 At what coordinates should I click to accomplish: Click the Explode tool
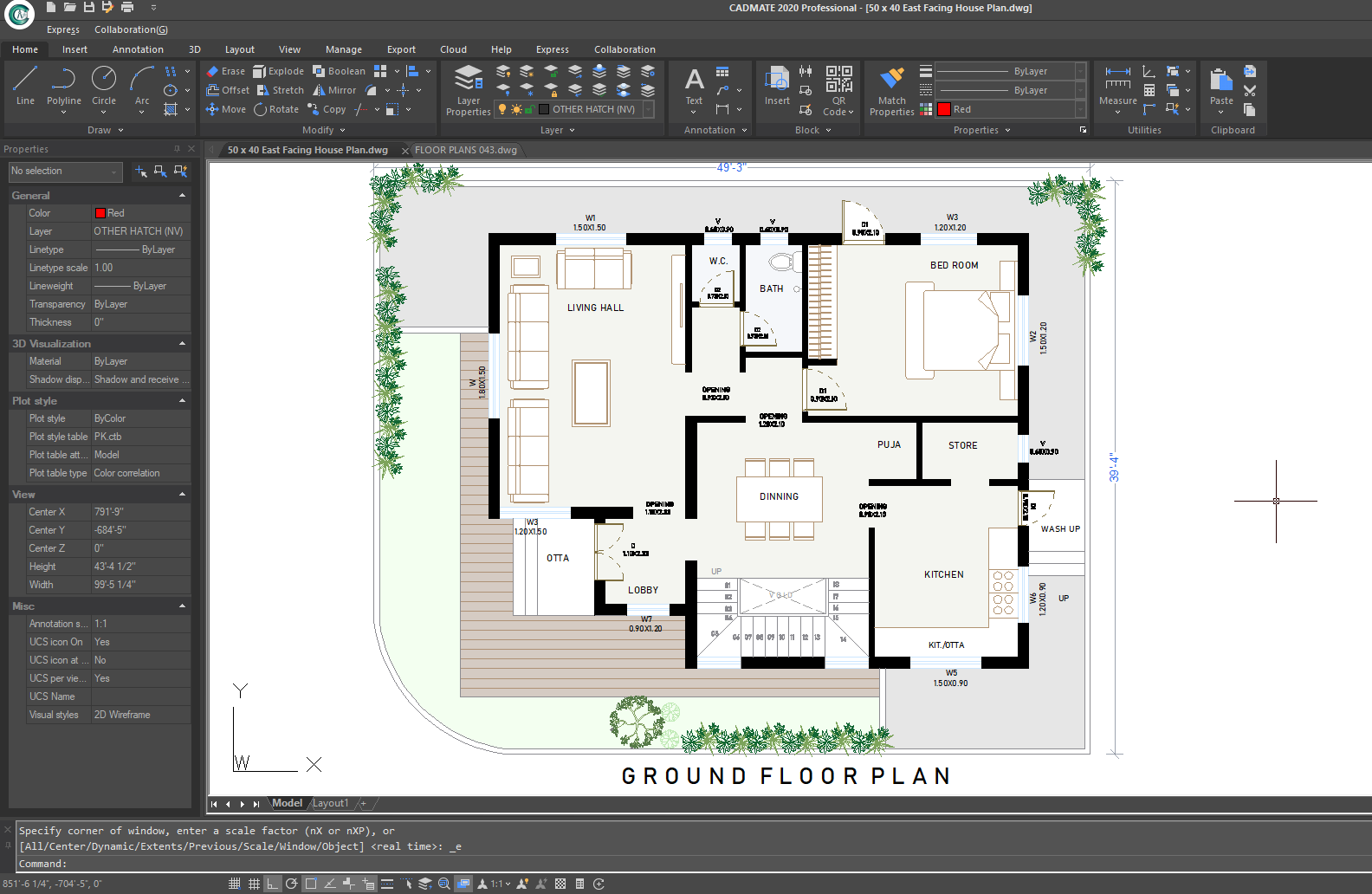tap(278, 71)
